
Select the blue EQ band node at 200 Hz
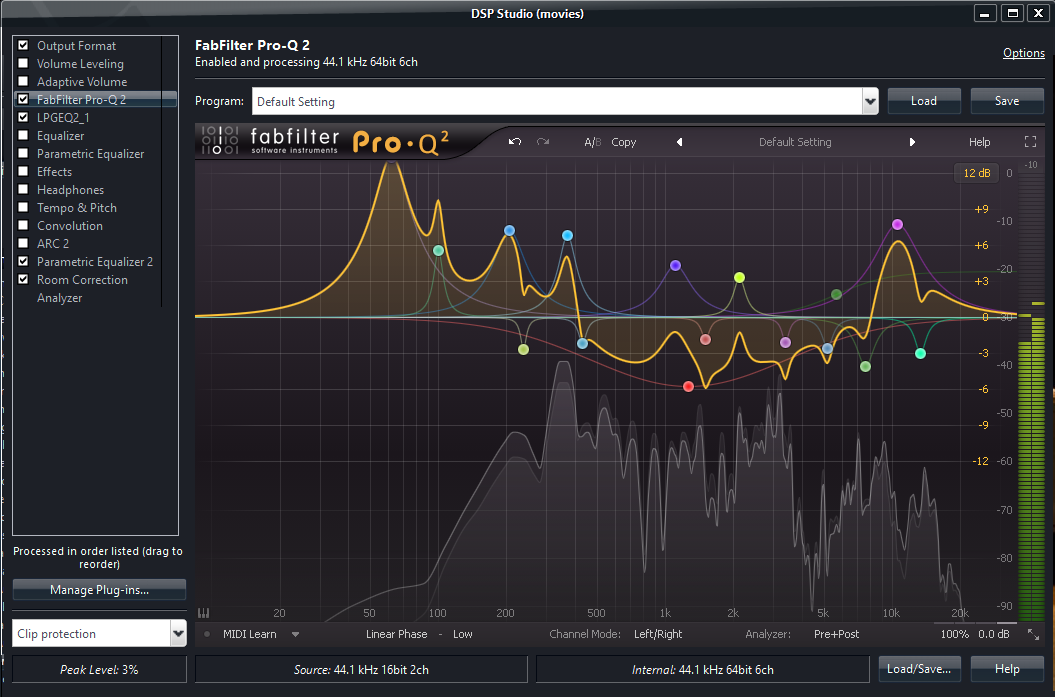click(509, 231)
